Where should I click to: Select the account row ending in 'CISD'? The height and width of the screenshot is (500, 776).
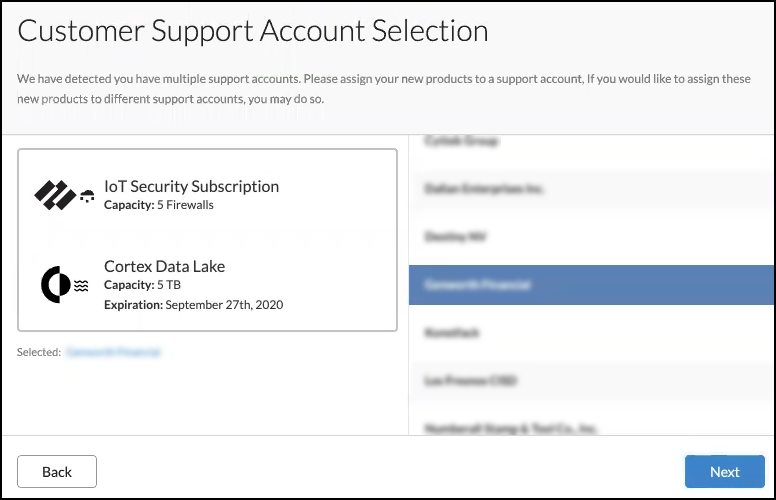click(591, 381)
